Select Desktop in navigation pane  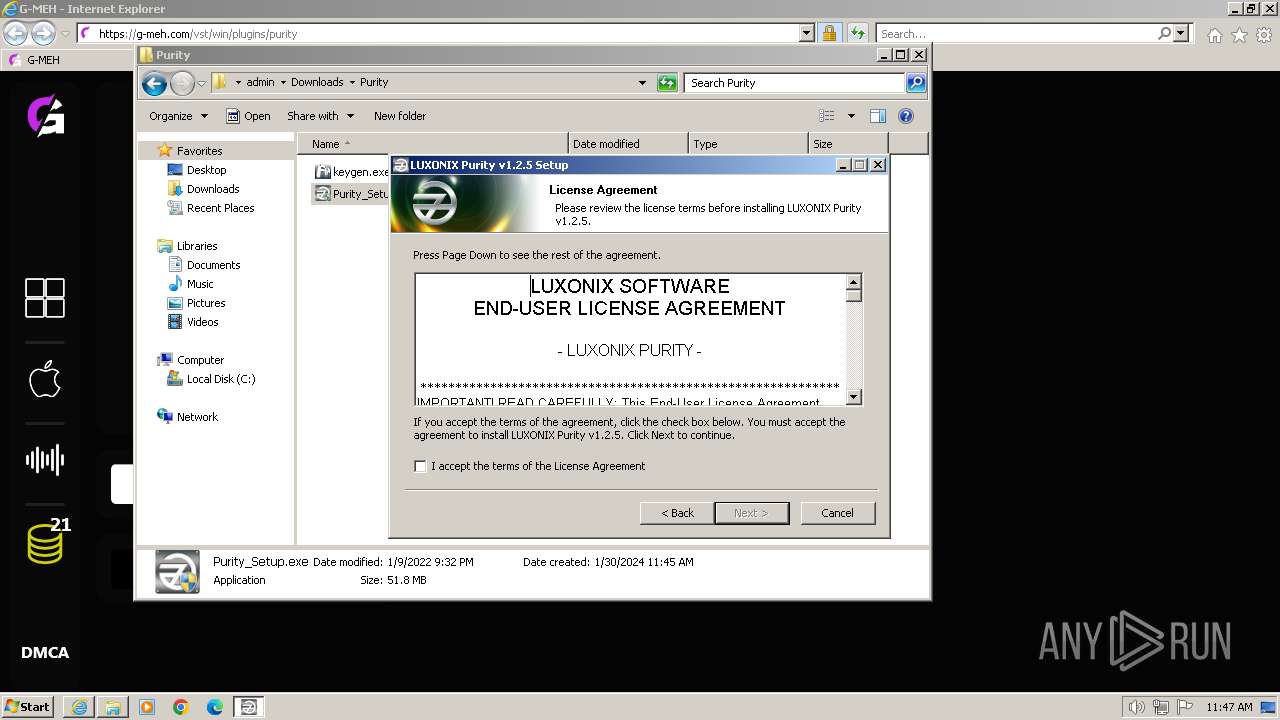[x=206, y=170]
